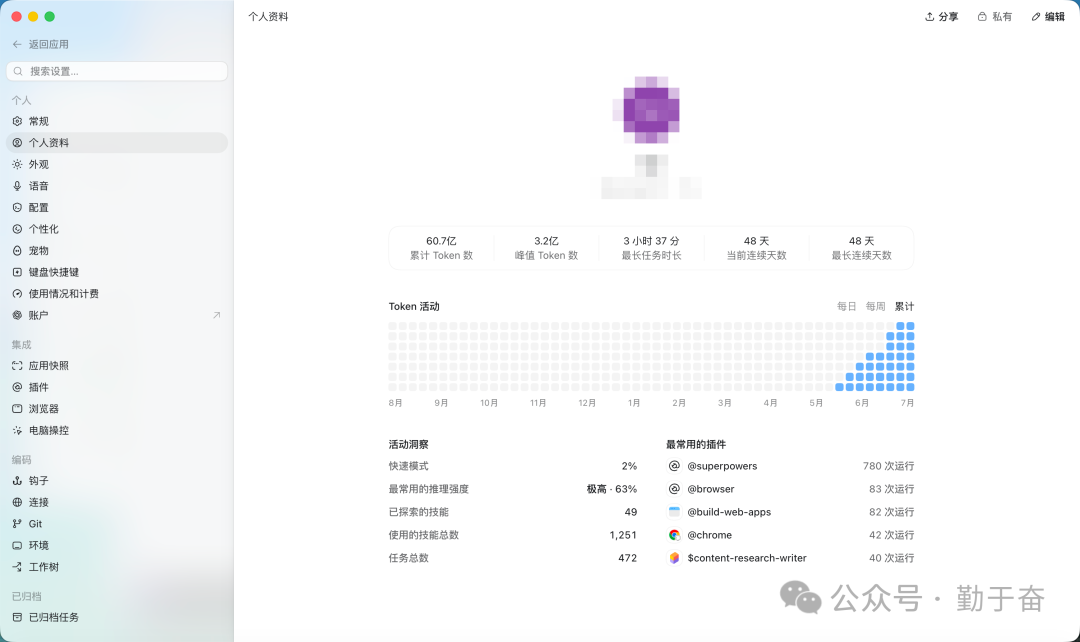
Task: Click the 工作树 icon in sidebar
Action: coord(17,567)
